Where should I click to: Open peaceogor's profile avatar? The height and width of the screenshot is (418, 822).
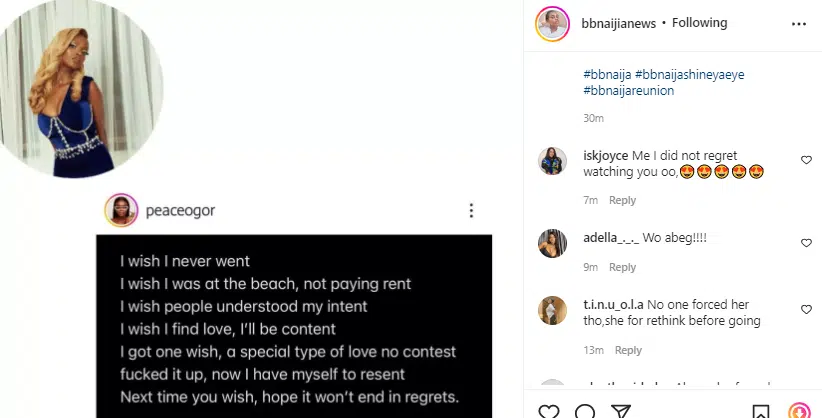tap(121, 211)
